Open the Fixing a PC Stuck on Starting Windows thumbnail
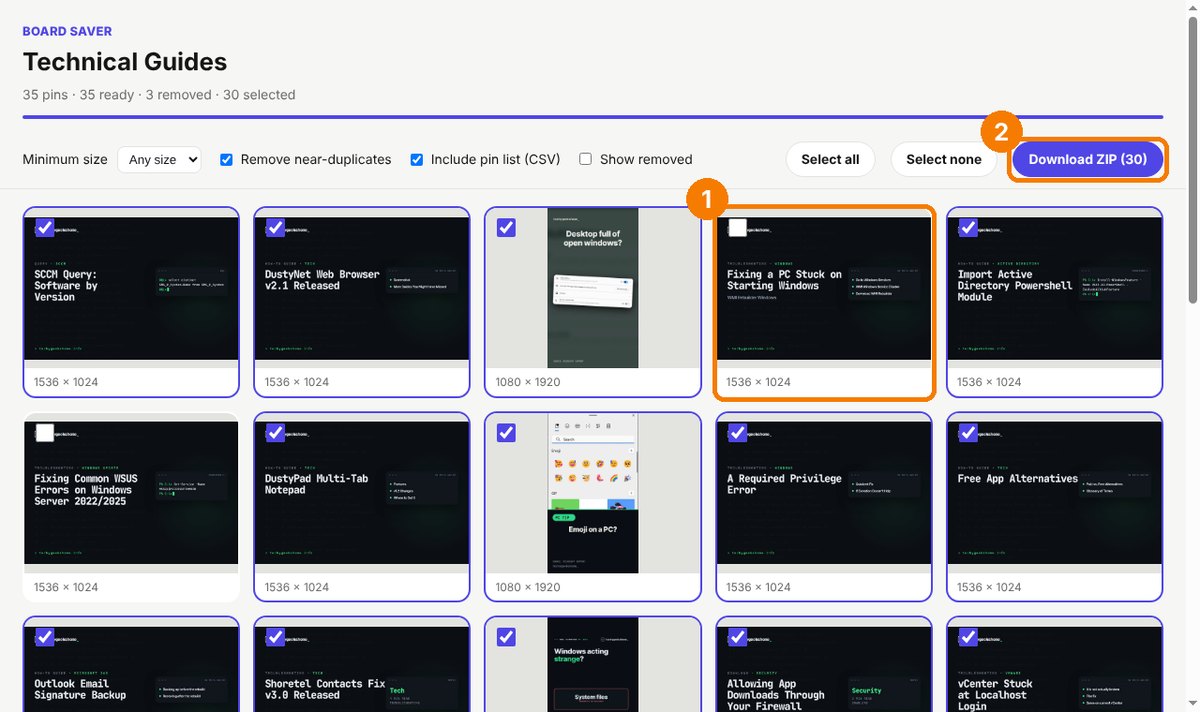Image resolution: width=1200 pixels, height=712 pixels. point(824,288)
